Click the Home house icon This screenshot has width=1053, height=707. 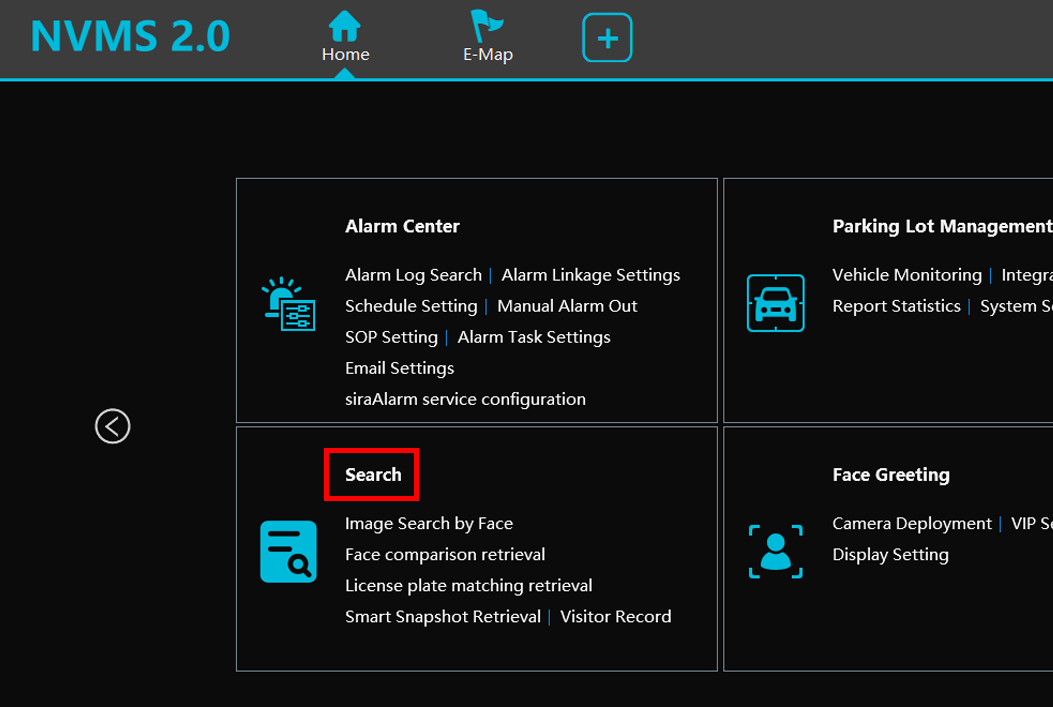pos(345,26)
